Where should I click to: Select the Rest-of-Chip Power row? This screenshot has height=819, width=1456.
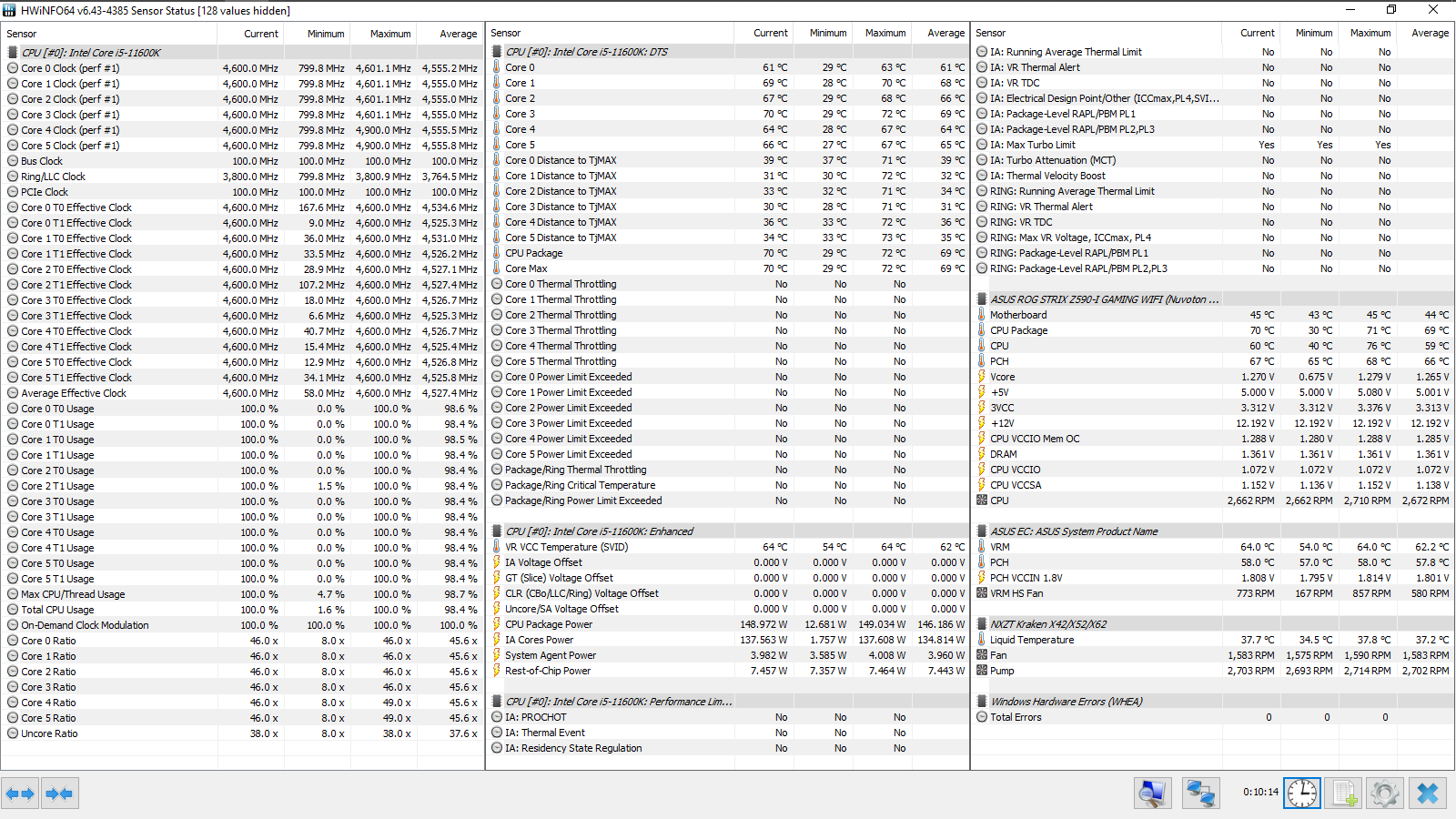point(728,671)
